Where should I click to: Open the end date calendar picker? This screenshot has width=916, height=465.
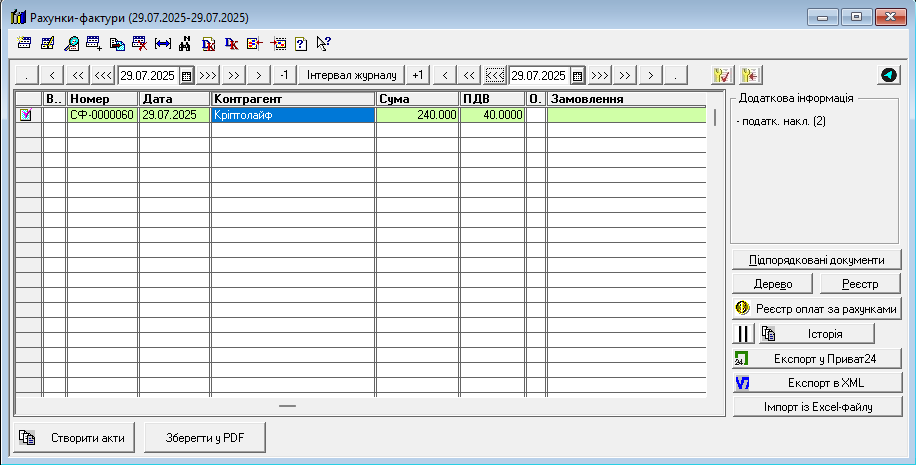click(x=577, y=75)
